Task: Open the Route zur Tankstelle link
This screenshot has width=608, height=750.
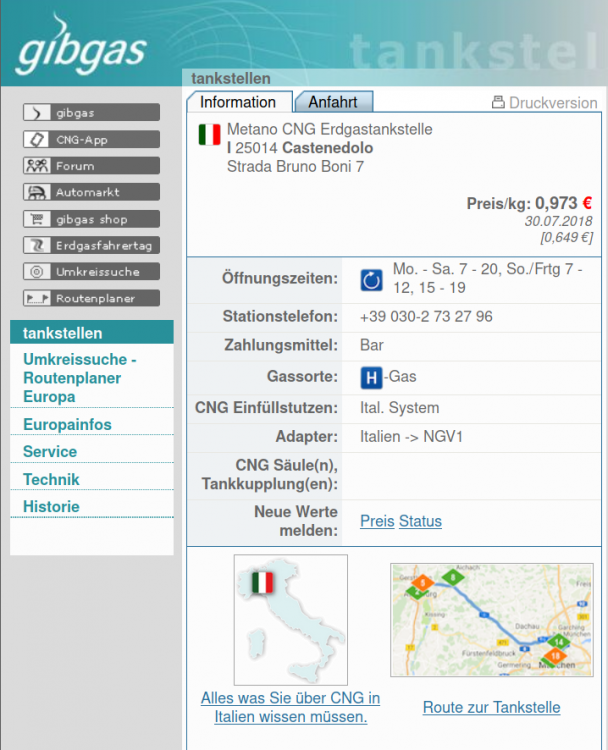Action: (491, 707)
